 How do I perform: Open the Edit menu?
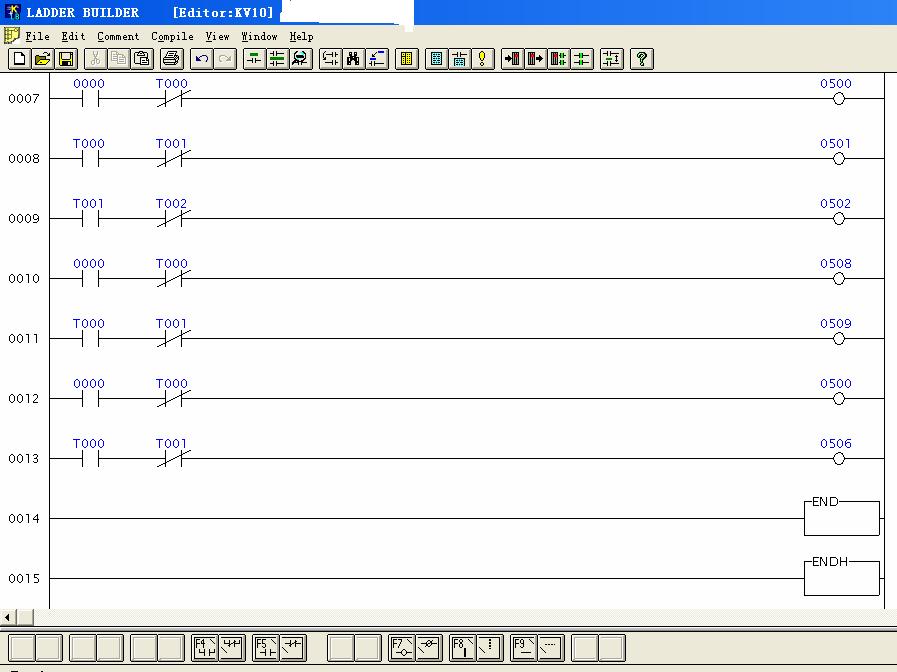(x=73, y=37)
